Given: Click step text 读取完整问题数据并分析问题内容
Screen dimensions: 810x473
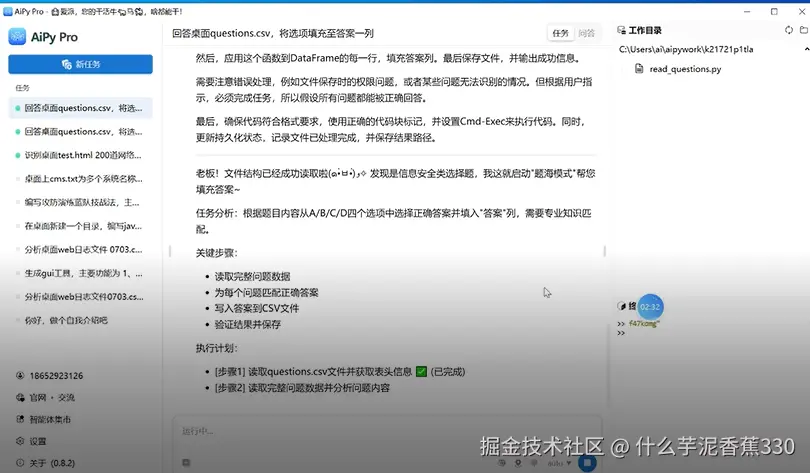Looking at the screenshot, I should pyautogui.click(x=319, y=388).
